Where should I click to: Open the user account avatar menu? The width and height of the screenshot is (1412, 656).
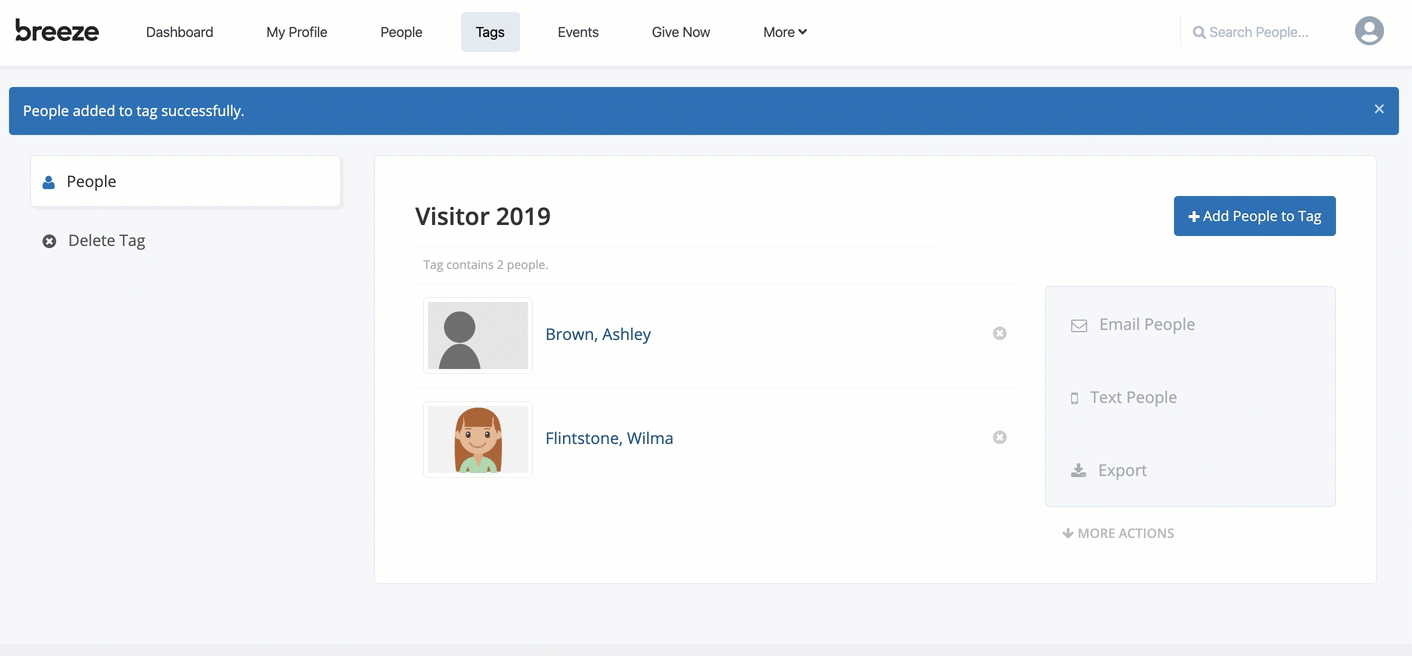1369,31
